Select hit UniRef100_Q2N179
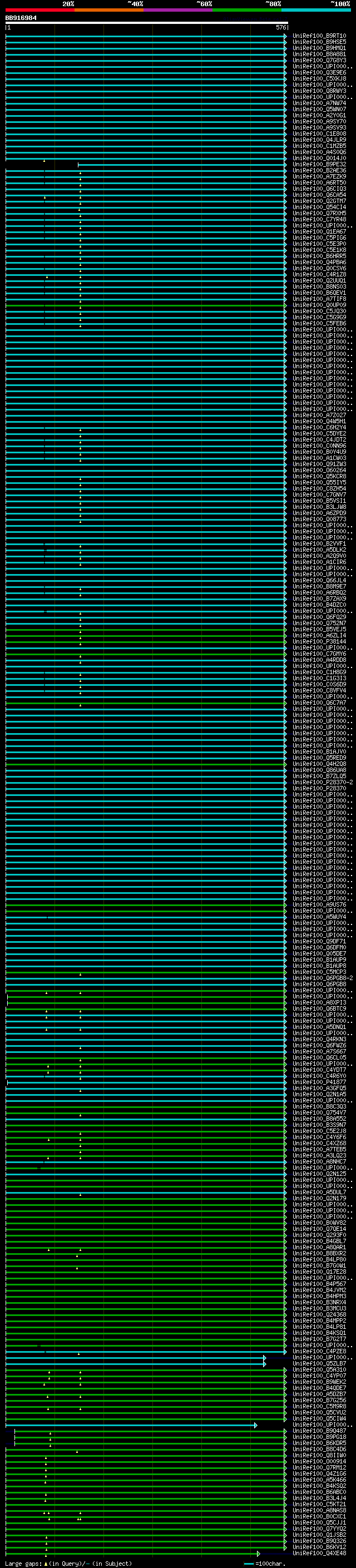 click(319, 1198)
